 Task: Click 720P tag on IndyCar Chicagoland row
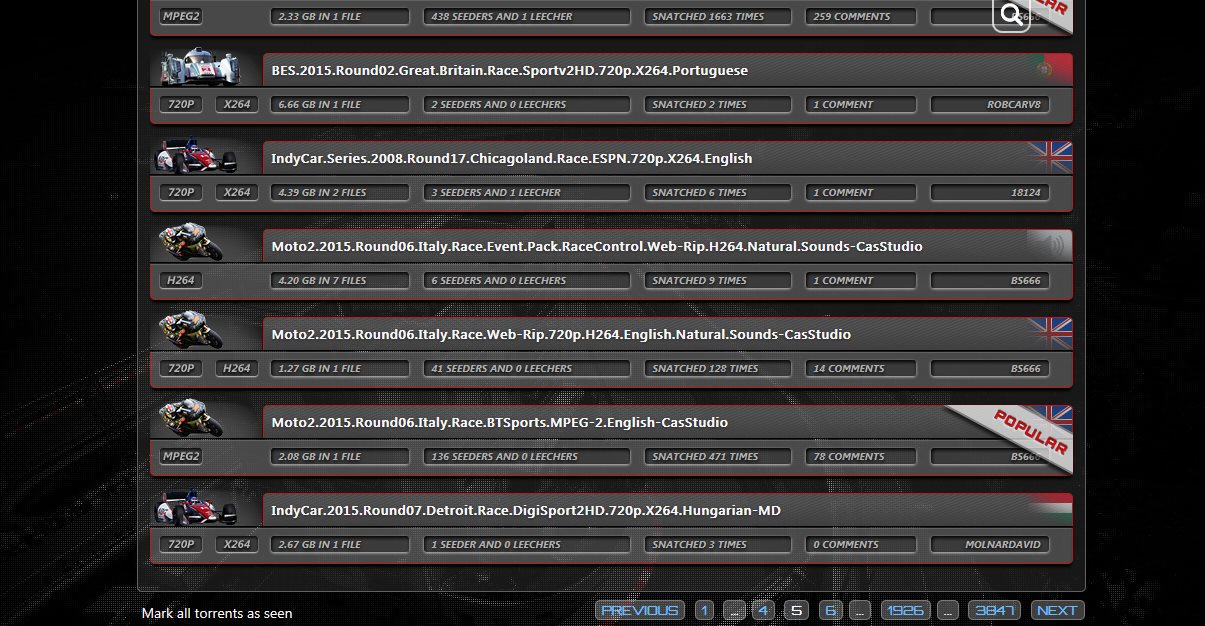[181, 192]
